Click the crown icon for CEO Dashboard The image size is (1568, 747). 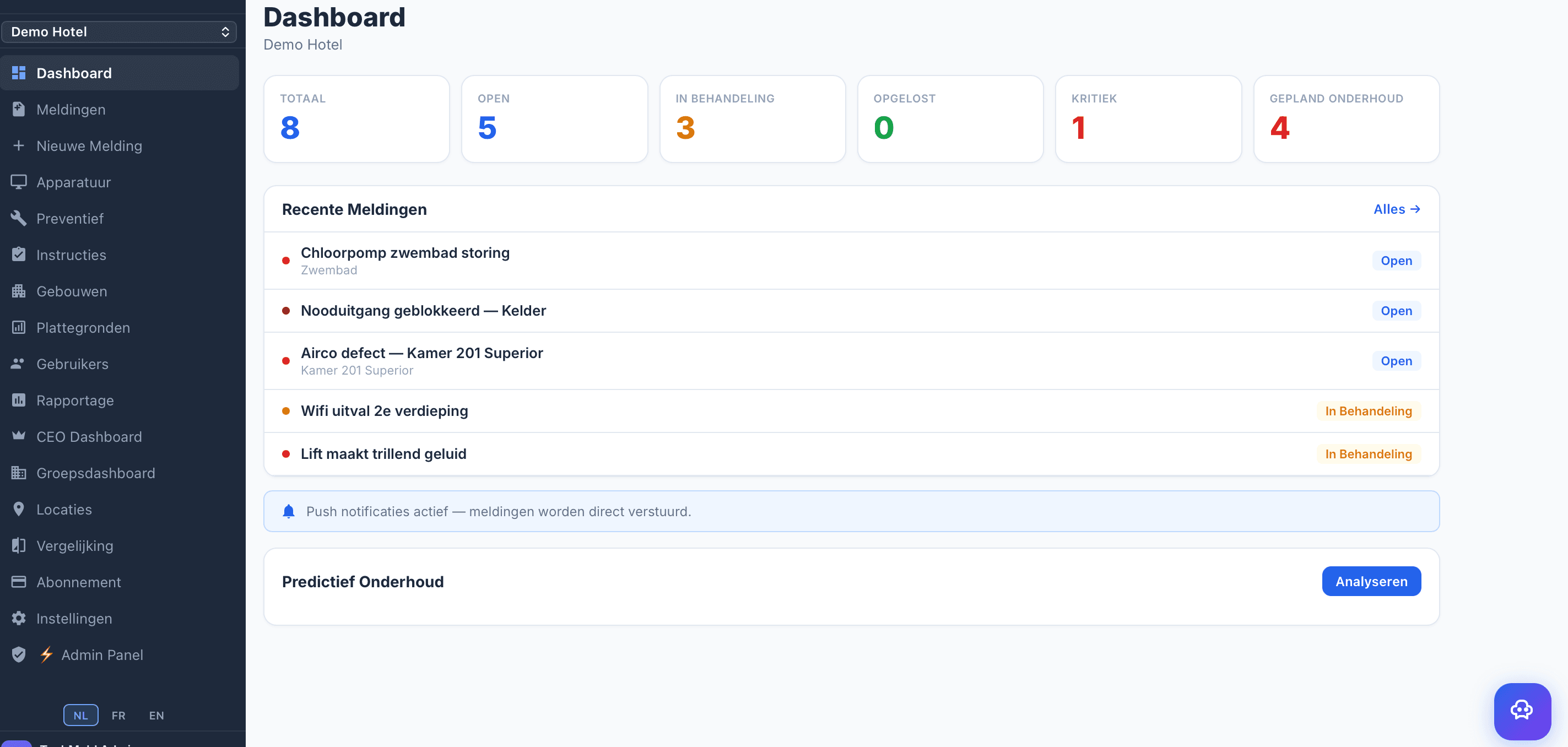(19, 436)
